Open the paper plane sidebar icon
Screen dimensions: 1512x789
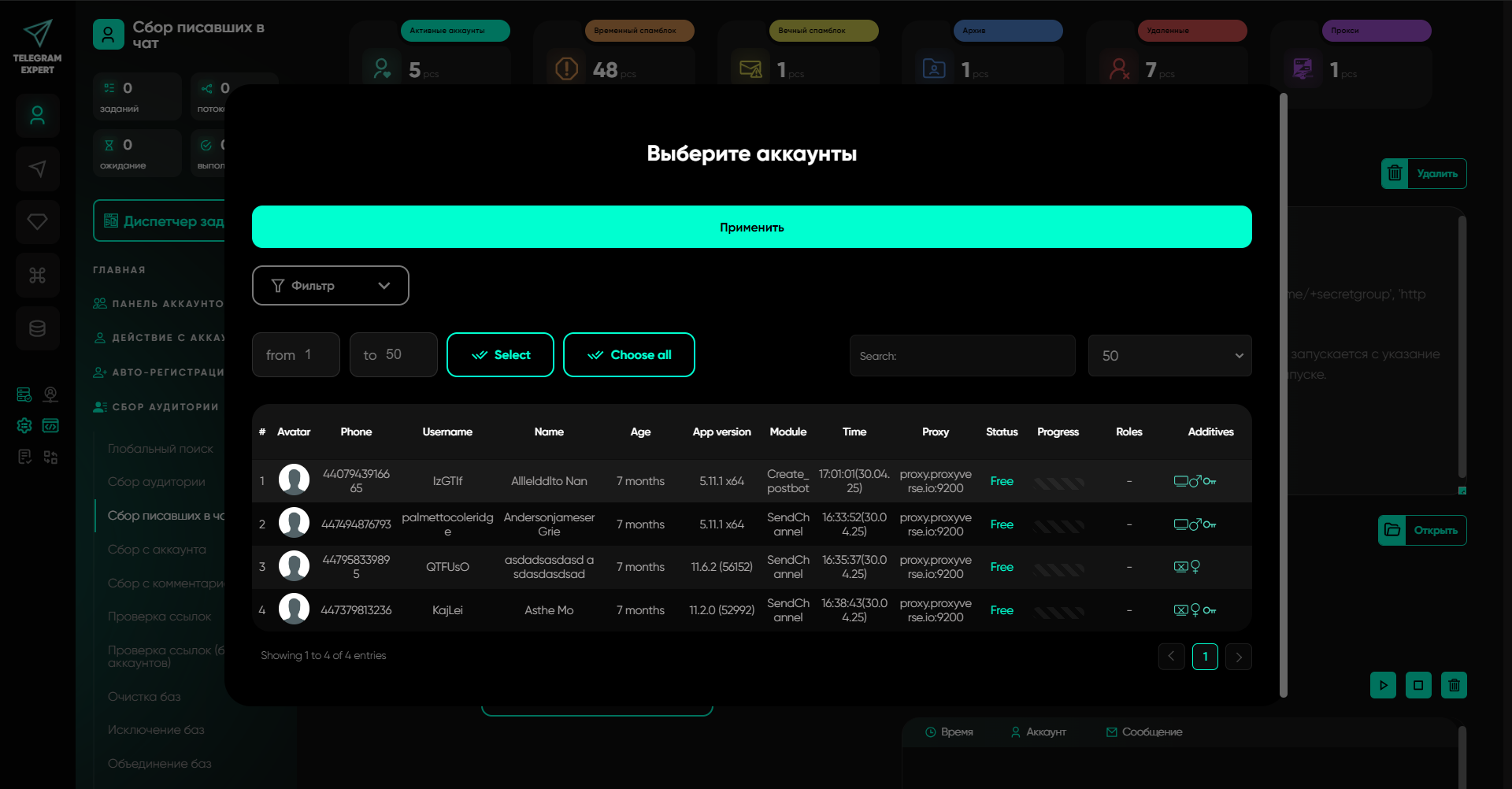point(37,169)
